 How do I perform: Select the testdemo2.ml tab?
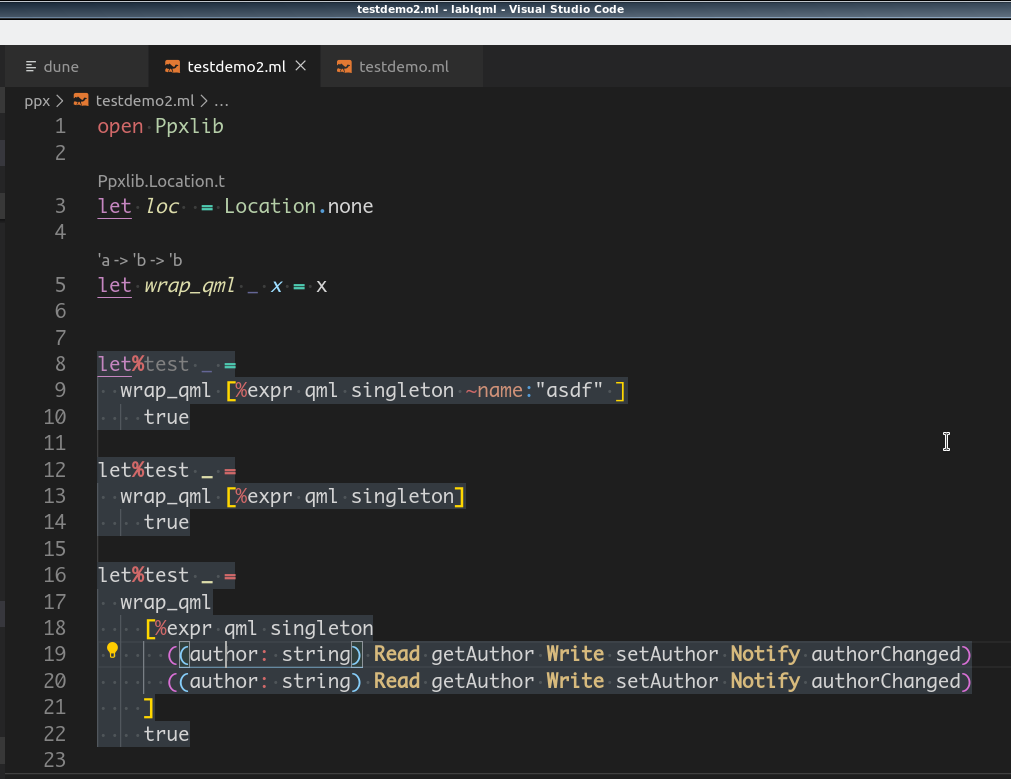(235, 66)
